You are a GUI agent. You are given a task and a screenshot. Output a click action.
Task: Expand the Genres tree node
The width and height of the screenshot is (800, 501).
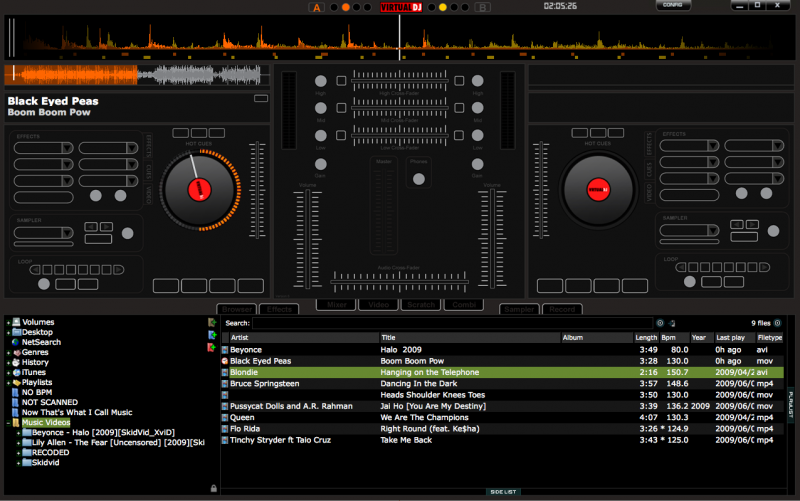pos(8,353)
